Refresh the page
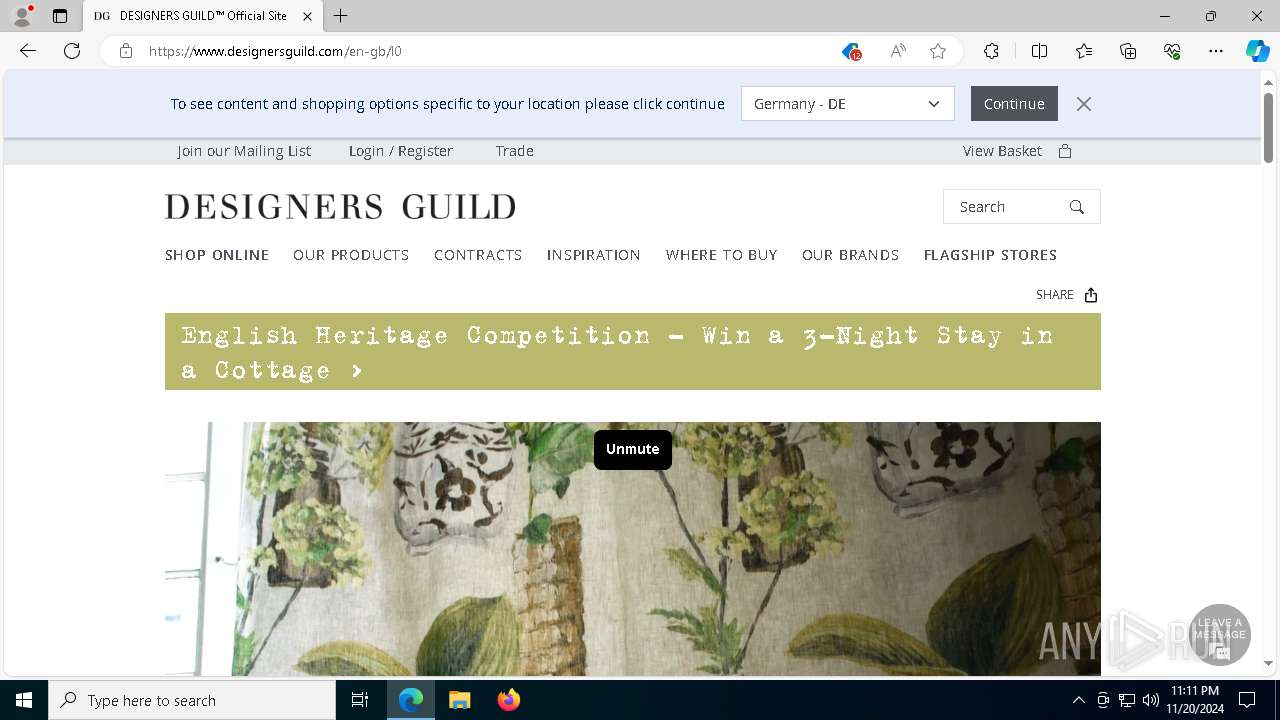 72,51
